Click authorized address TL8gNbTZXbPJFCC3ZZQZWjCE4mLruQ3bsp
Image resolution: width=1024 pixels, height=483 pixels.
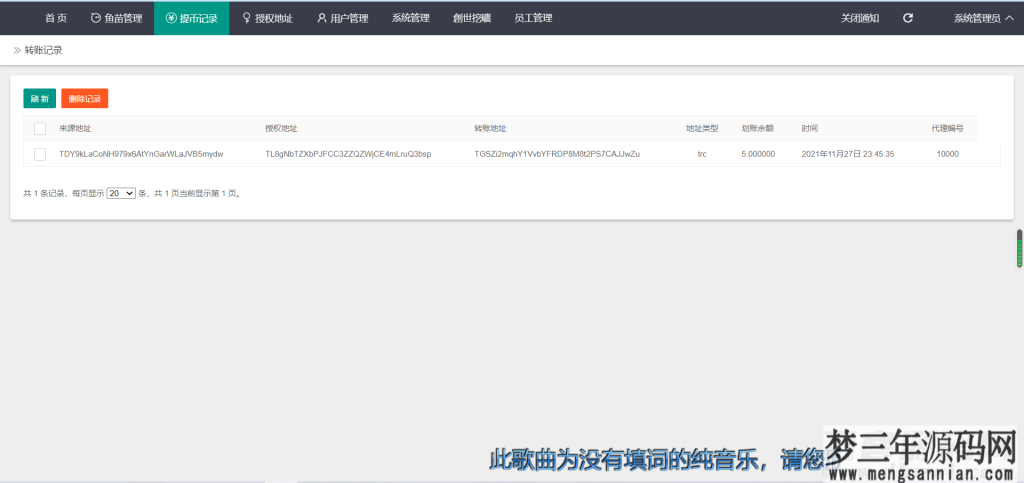pos(348,154)
